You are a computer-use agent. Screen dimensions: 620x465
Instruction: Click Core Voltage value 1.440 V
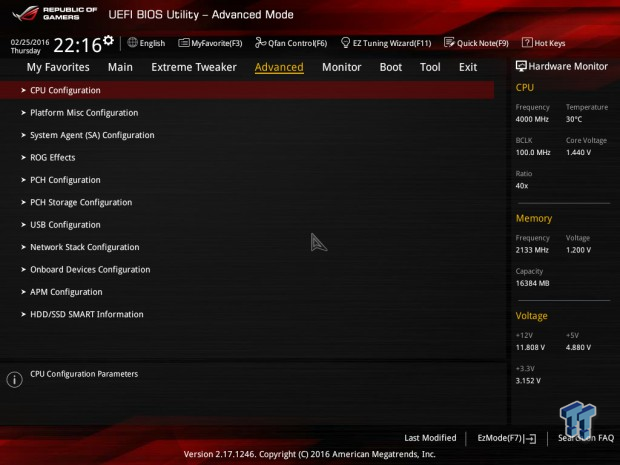tap(578, 152)
